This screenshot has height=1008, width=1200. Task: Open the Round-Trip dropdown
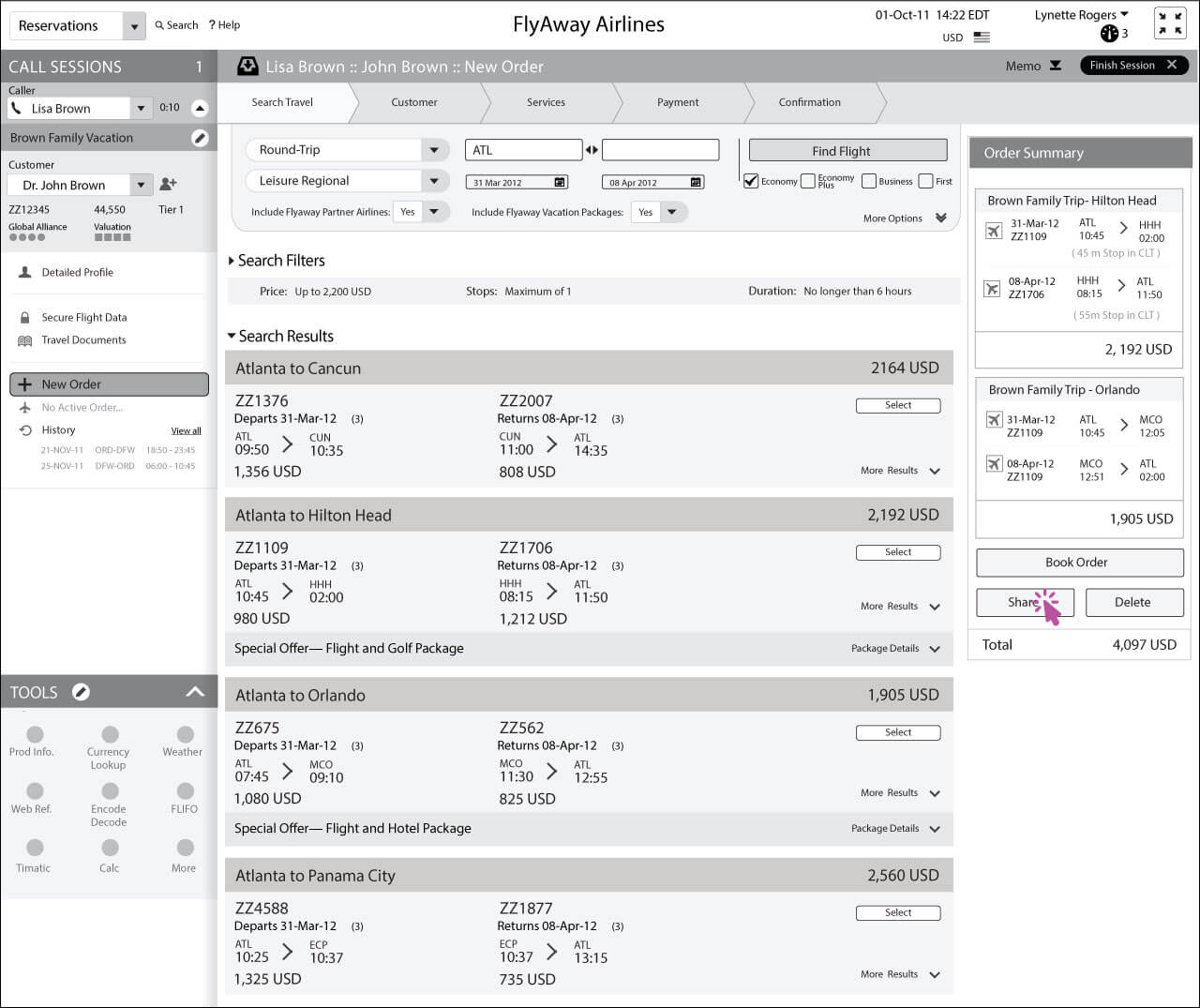pos(433,150)
